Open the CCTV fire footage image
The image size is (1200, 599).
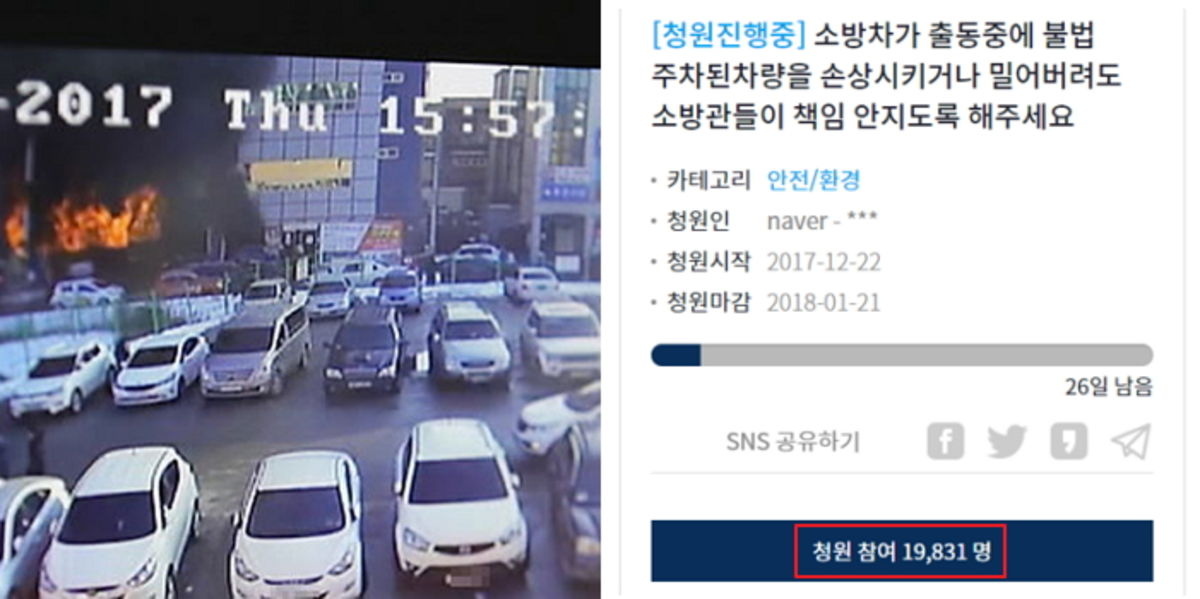pyautogui.click(x=300, y=320)
